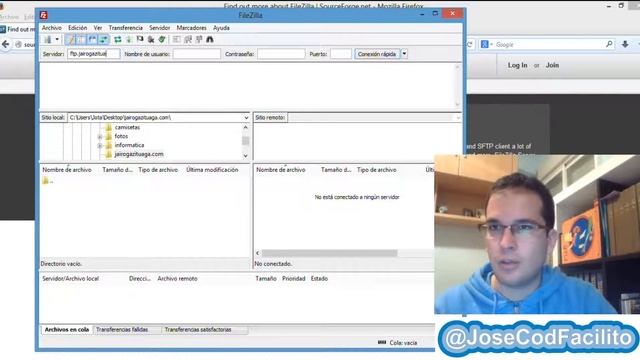Sort remote files by Tipo de archivo
The width and height of the screenshot is (640, 360).
coord(376,170)
